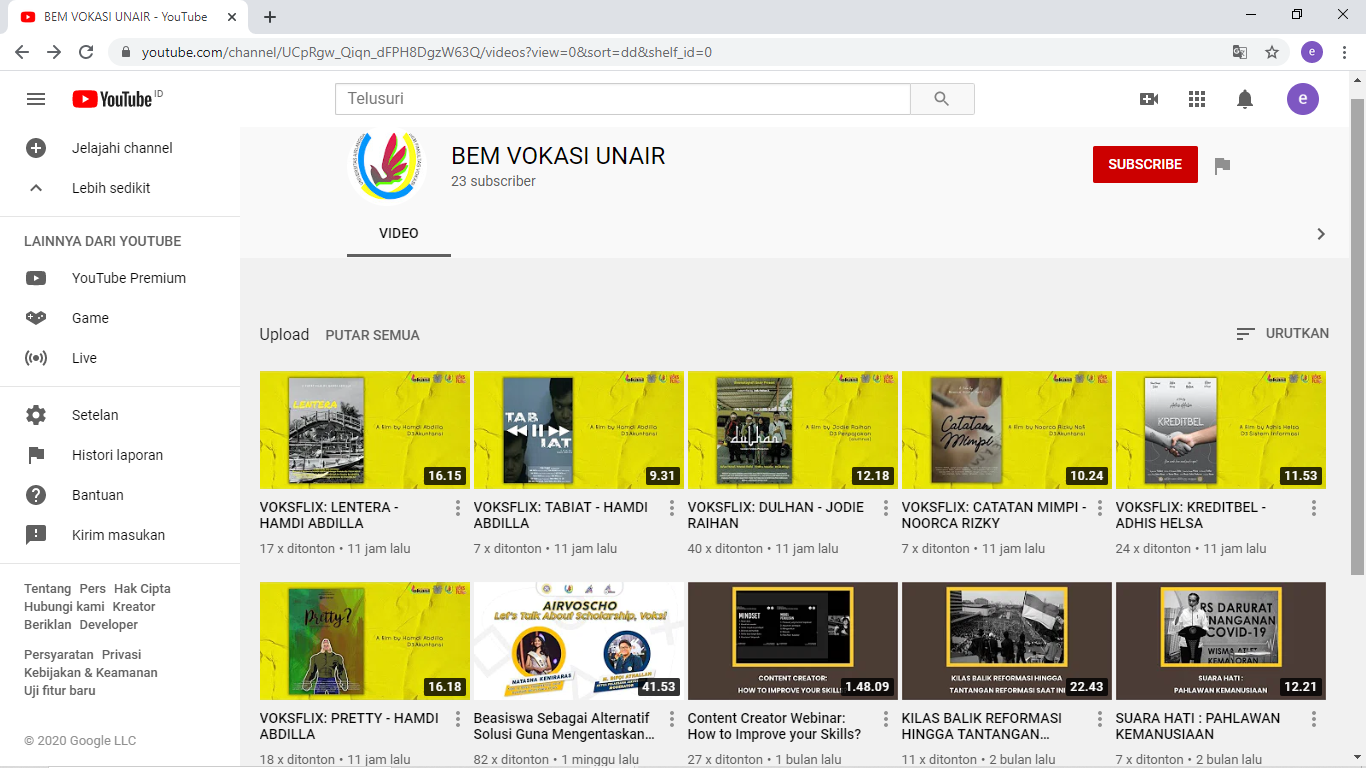Viewport: 1366px width, 768px height.
Task: Bookmark this page with the star icon
Action: pyautogui.click(x=1272, y=52)
